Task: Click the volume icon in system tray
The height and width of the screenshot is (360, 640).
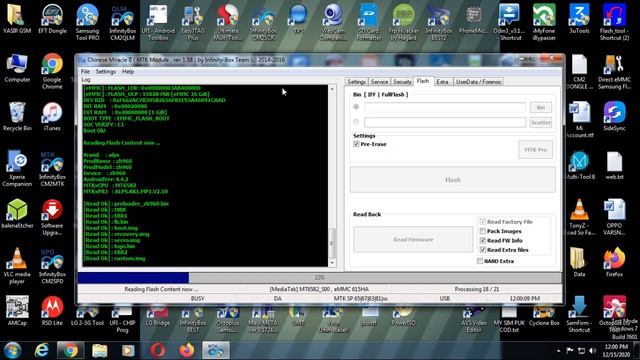Action: tap(592, 351)
